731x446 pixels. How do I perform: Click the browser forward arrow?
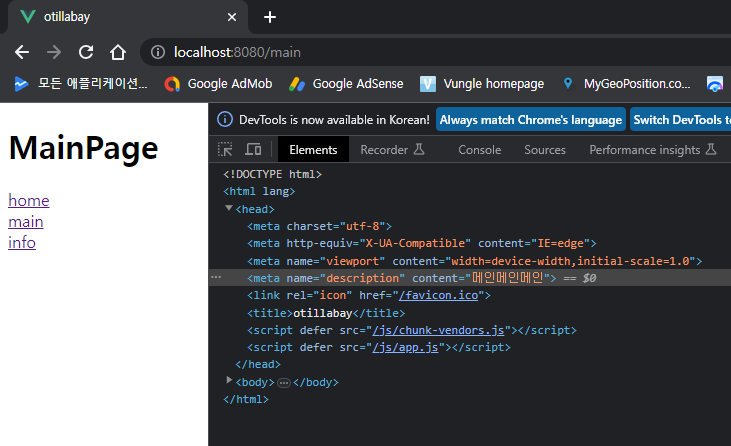pos(54,52)
